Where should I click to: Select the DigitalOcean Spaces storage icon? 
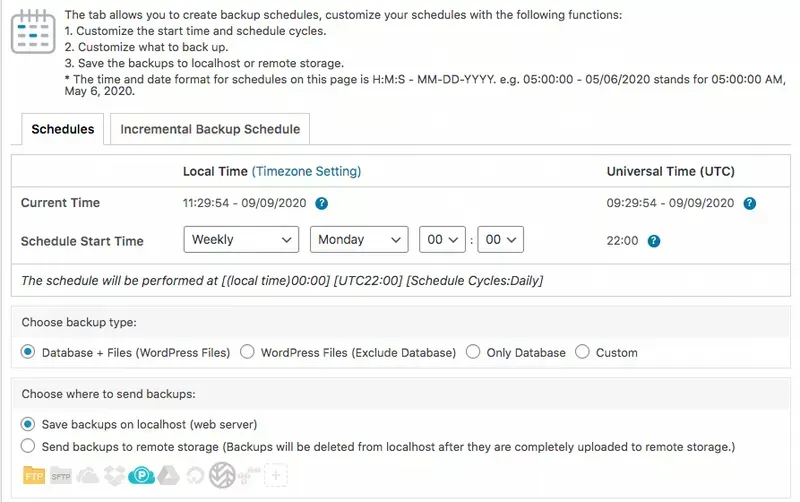pyautogui.click(x=195, y=476)
